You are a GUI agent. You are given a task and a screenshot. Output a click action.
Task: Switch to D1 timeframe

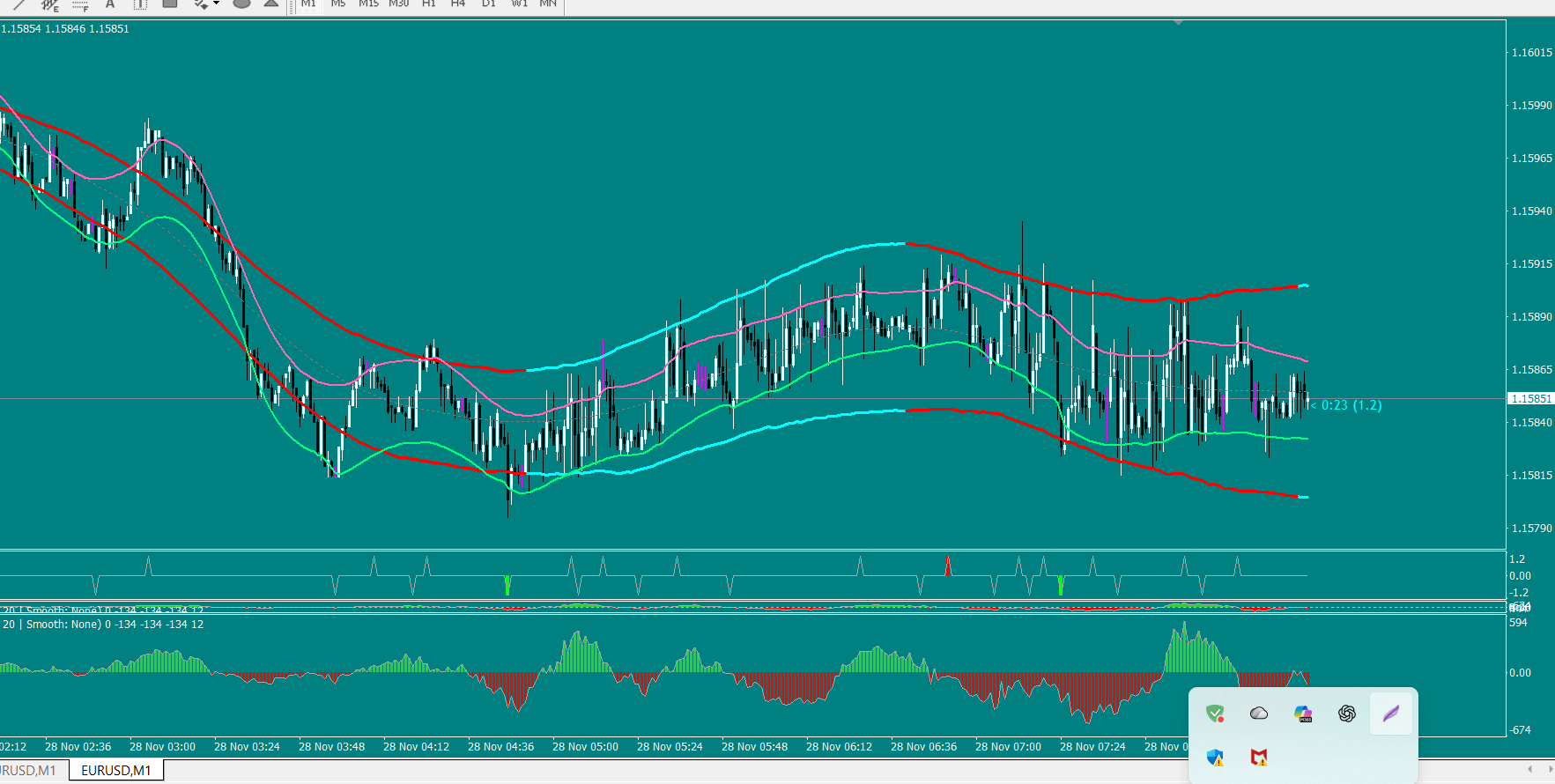489,4
